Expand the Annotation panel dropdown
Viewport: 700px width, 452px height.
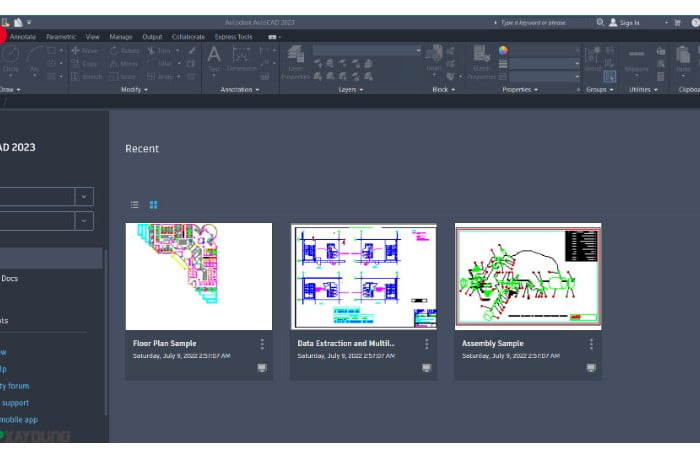240,89
